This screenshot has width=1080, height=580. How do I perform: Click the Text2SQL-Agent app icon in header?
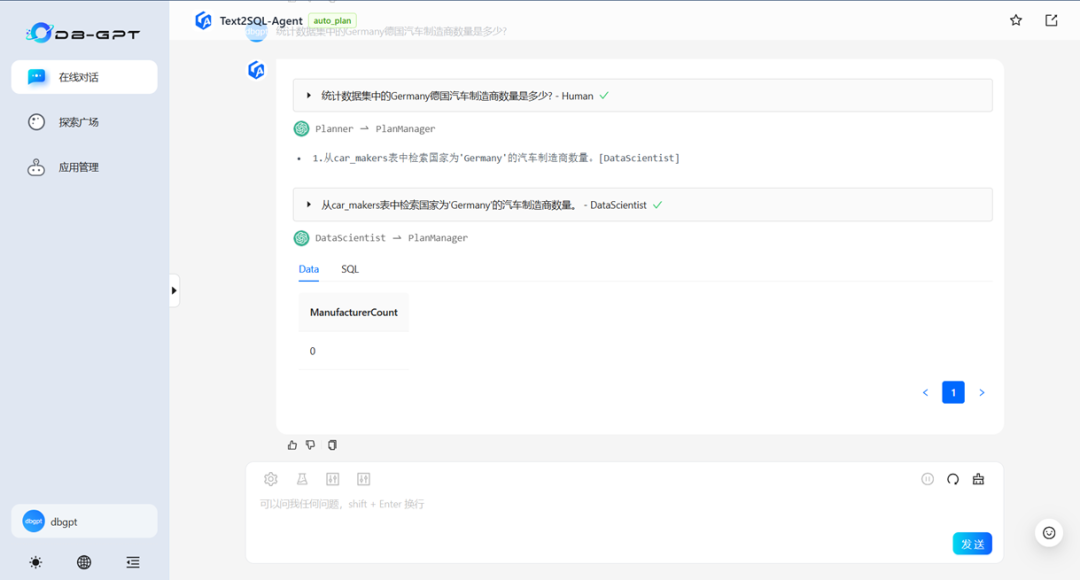coord(203,21)
